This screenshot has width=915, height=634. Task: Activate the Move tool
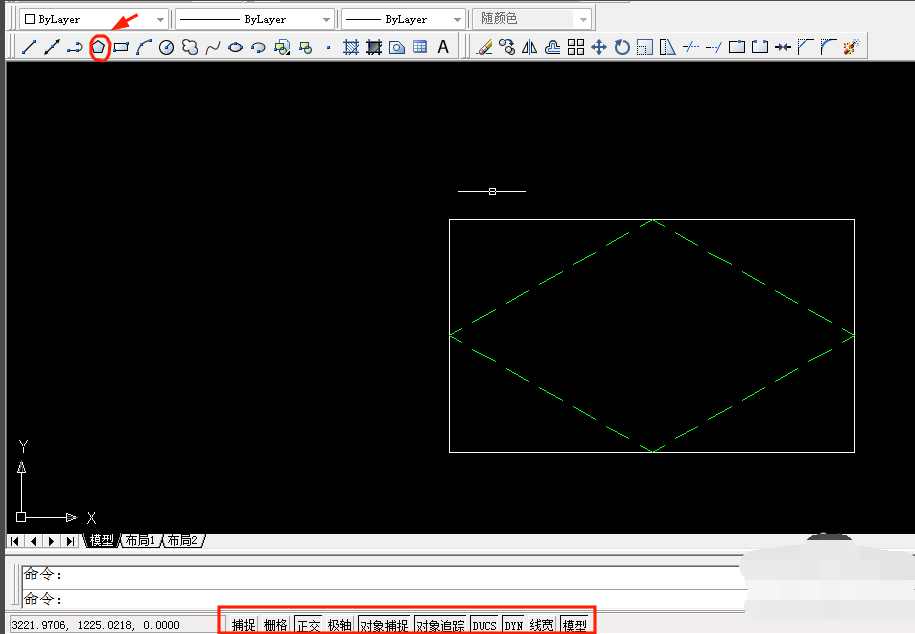[600, 46]
